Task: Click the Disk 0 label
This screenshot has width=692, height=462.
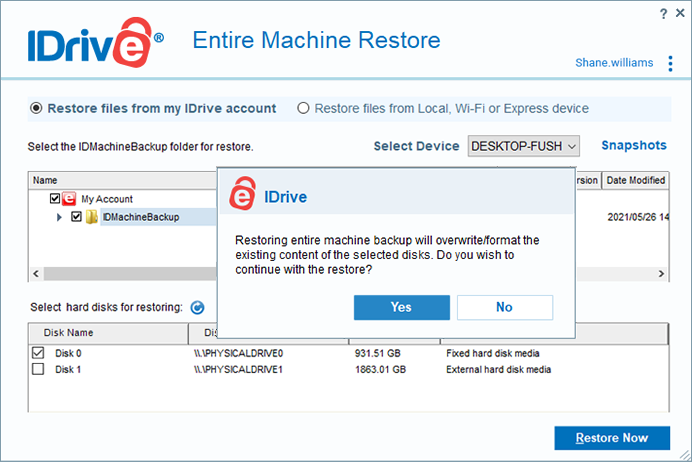Action: click(x=68, y=353)
